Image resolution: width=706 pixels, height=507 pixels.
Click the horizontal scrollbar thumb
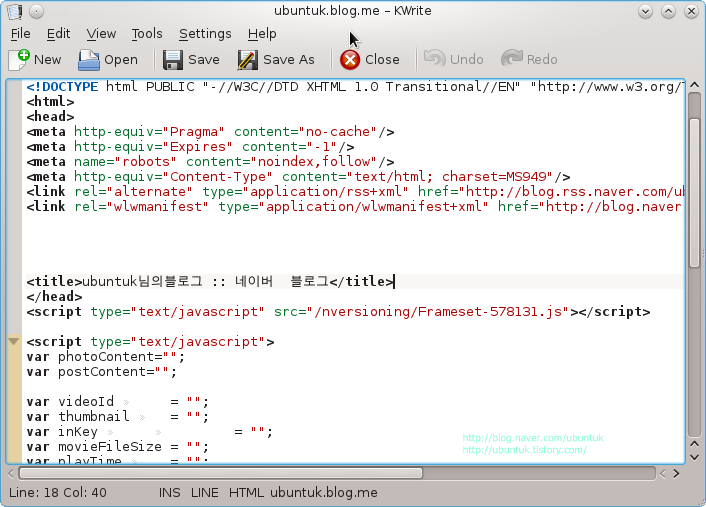(221, 473)
